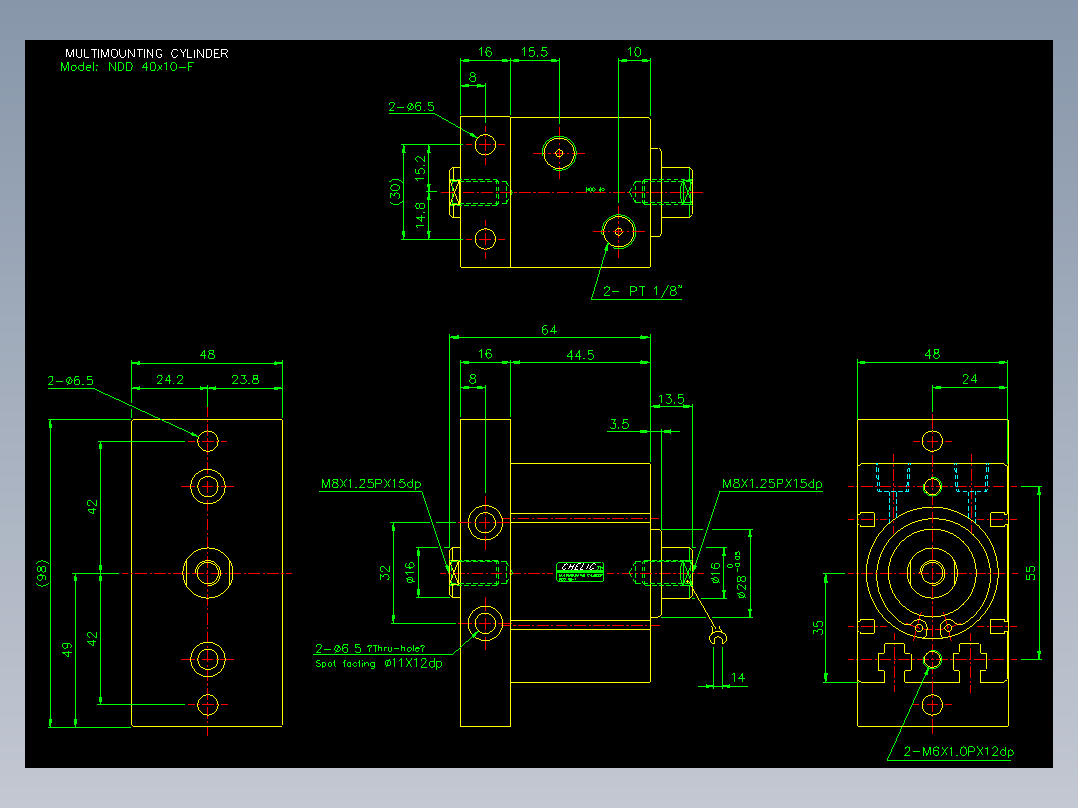Click the (30) reference dimension
The image size is (1078, 808).
click(395, 192)
